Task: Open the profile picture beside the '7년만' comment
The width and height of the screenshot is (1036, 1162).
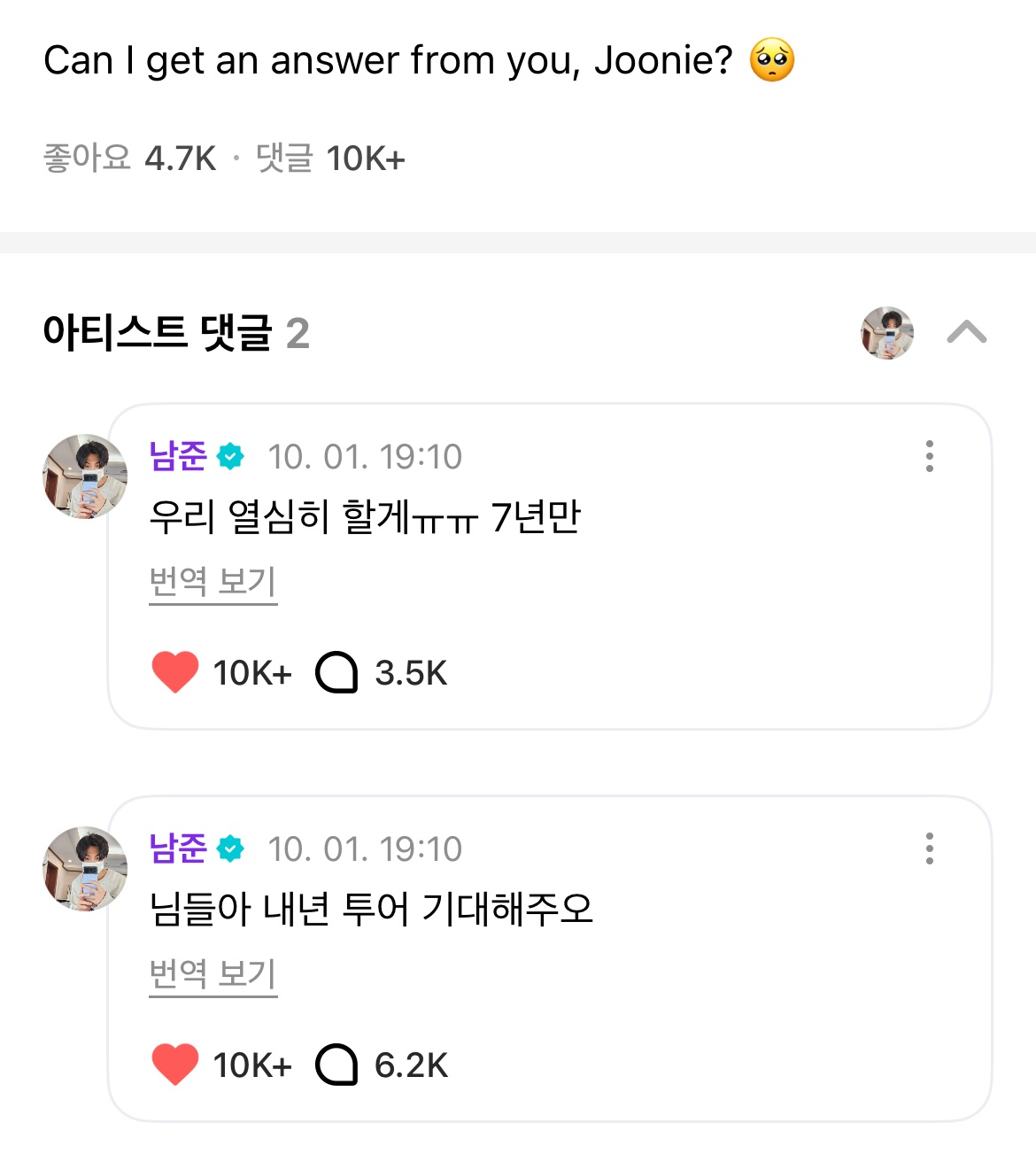Action: click(85, 476)
